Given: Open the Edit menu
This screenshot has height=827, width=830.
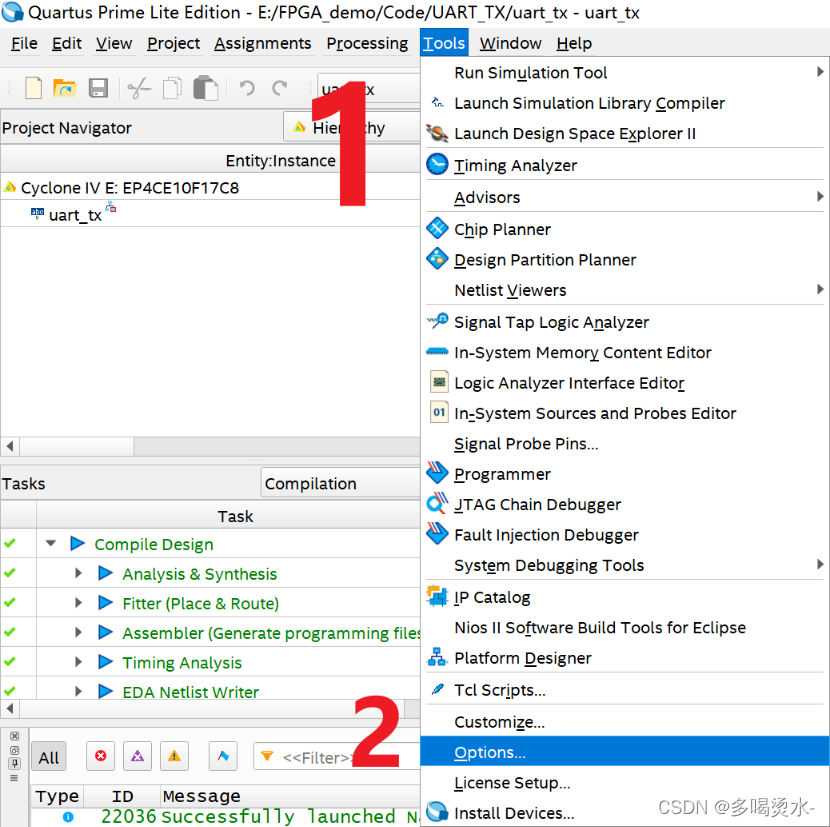Looking at the screenshot, I should pos(67,43).
